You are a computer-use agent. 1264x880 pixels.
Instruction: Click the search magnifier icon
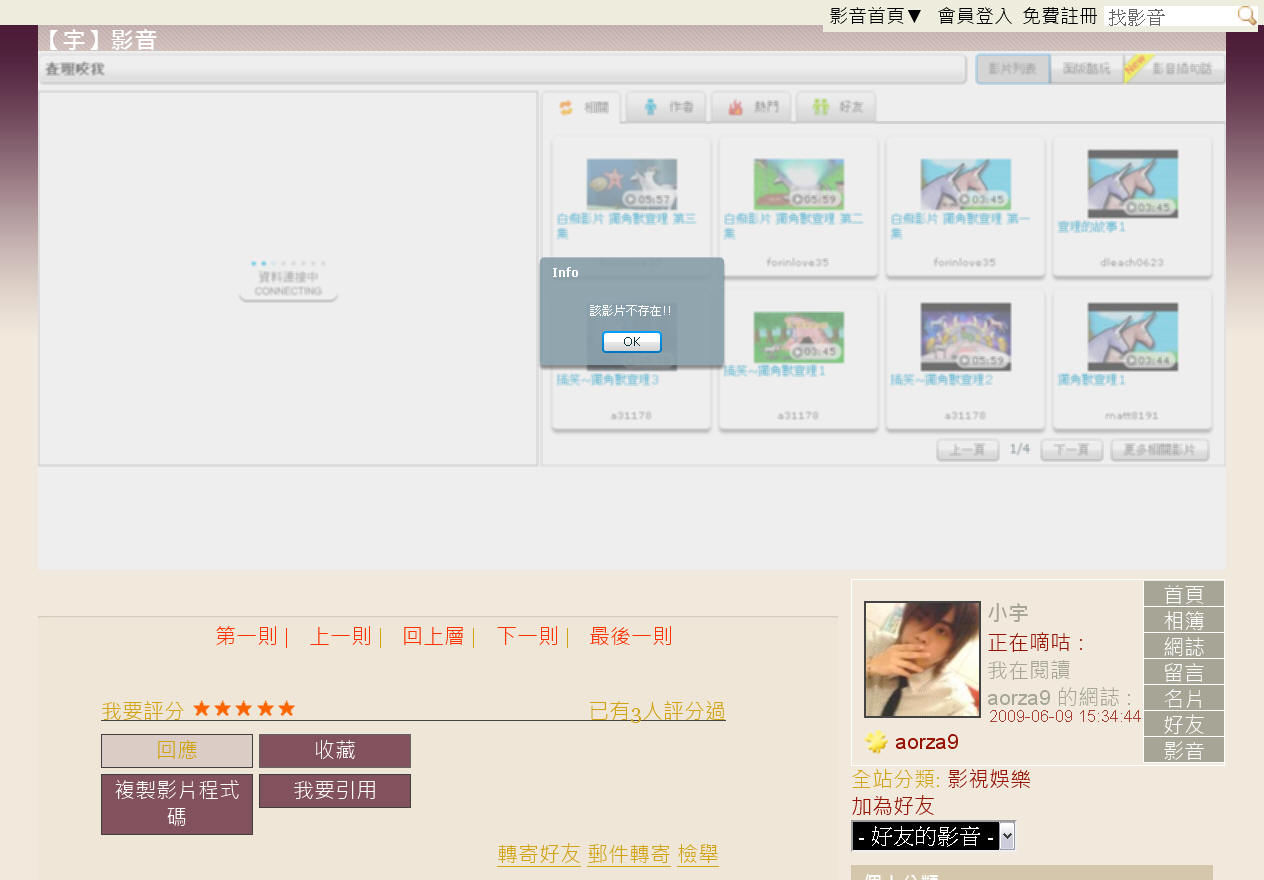(1246, 16)
